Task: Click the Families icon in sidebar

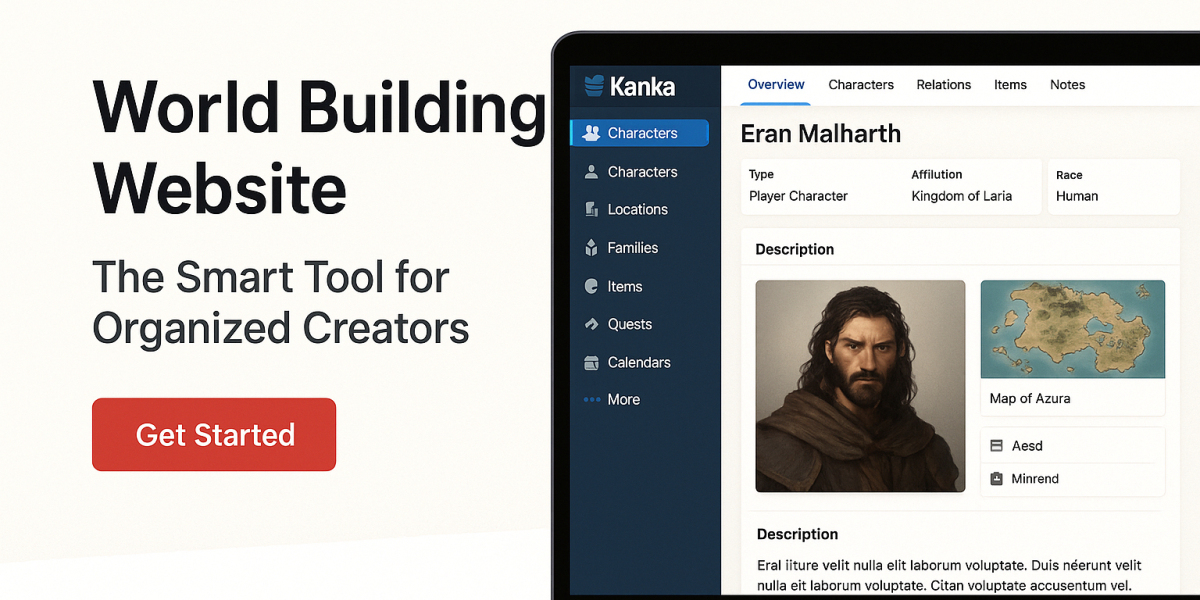Action: pos(591,248)
